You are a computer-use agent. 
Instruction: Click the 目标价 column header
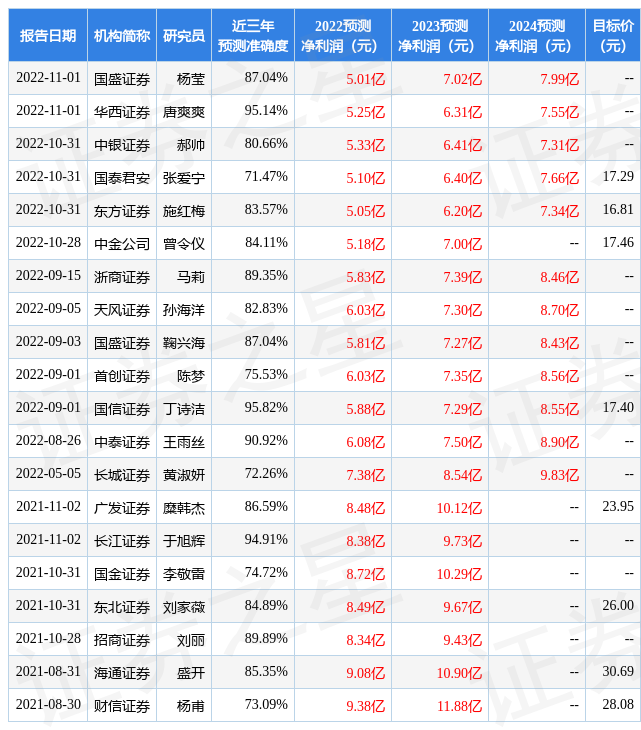coord(613,35)
